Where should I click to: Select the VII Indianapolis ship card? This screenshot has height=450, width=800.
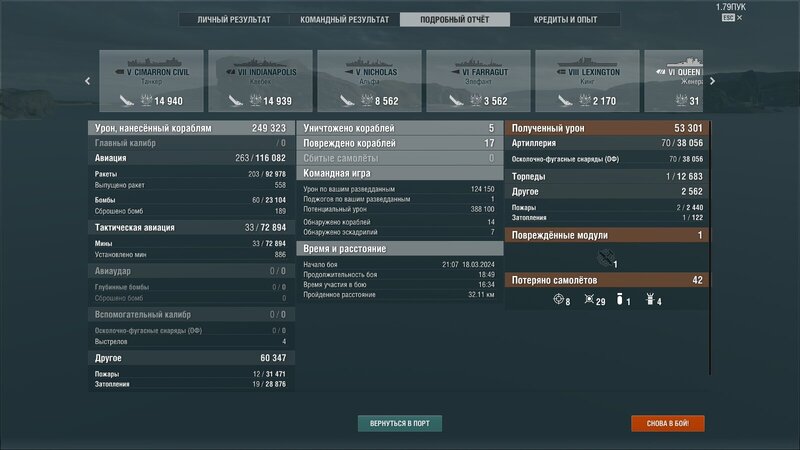pos(260,81)
